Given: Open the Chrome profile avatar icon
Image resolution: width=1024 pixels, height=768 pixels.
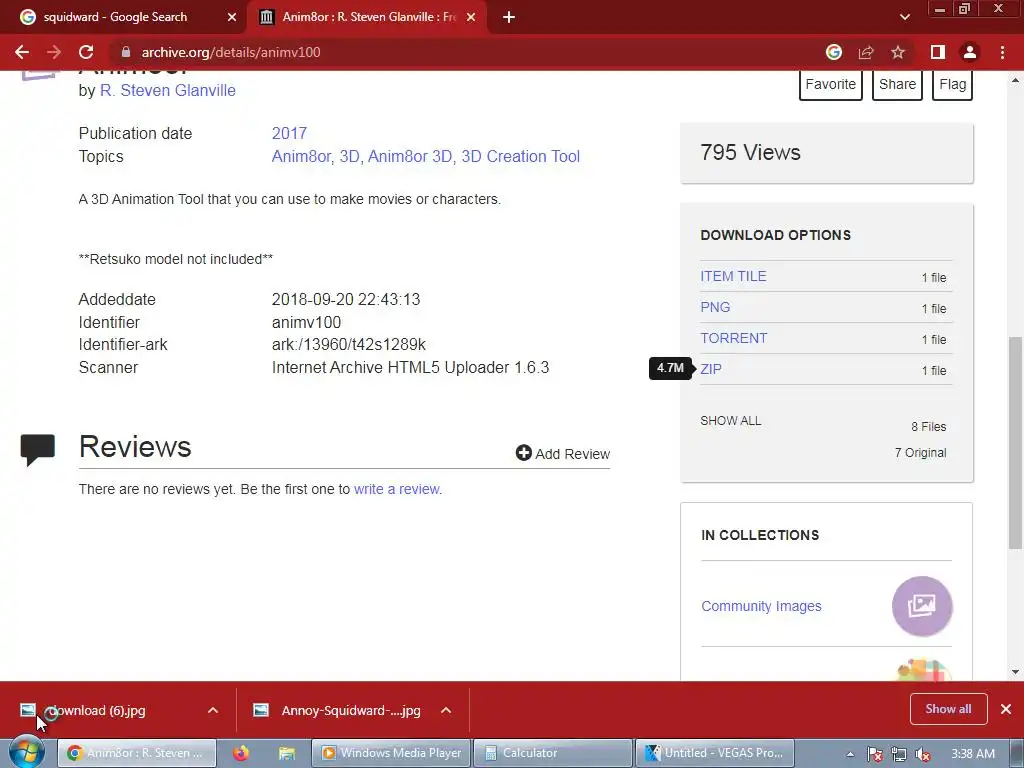Looking at the screenshot, I should point(970,52).
